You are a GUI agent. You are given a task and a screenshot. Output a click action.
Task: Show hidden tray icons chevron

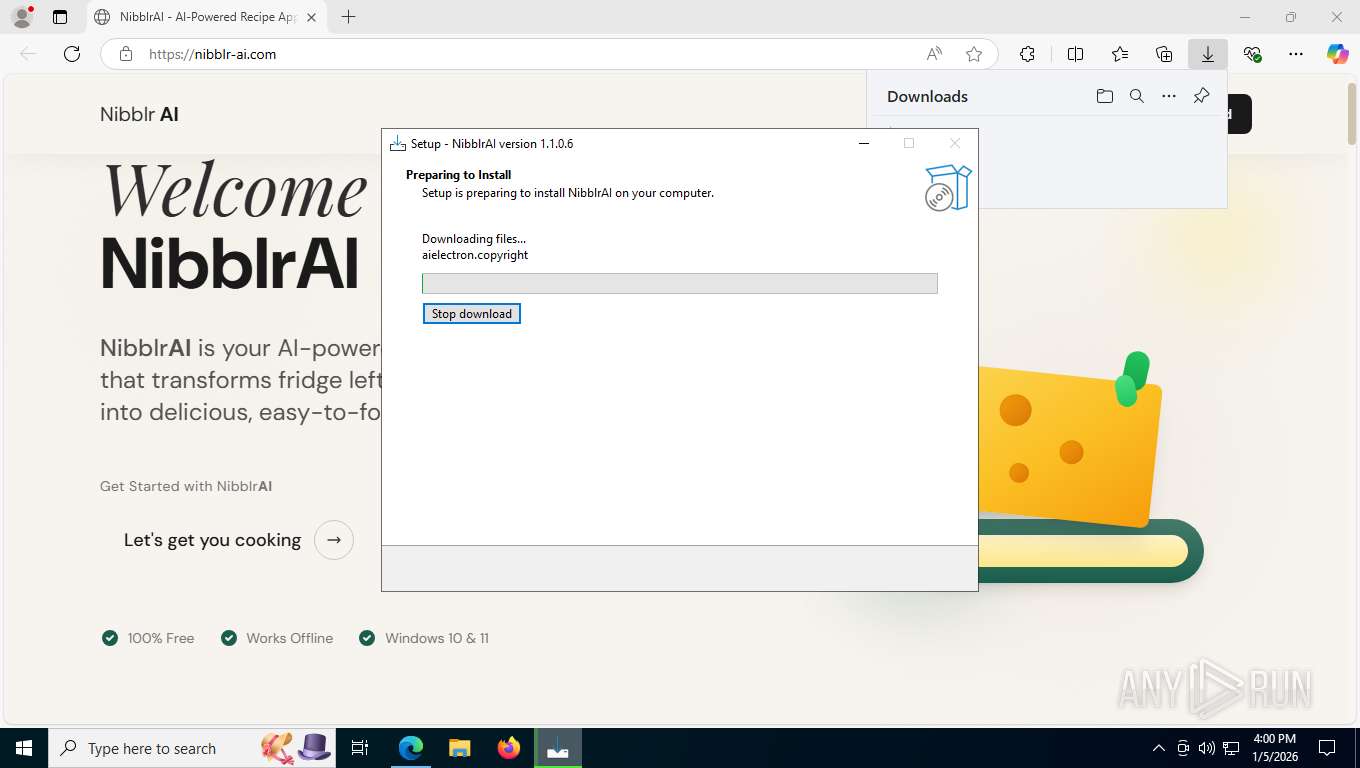tap(1159, 748)
